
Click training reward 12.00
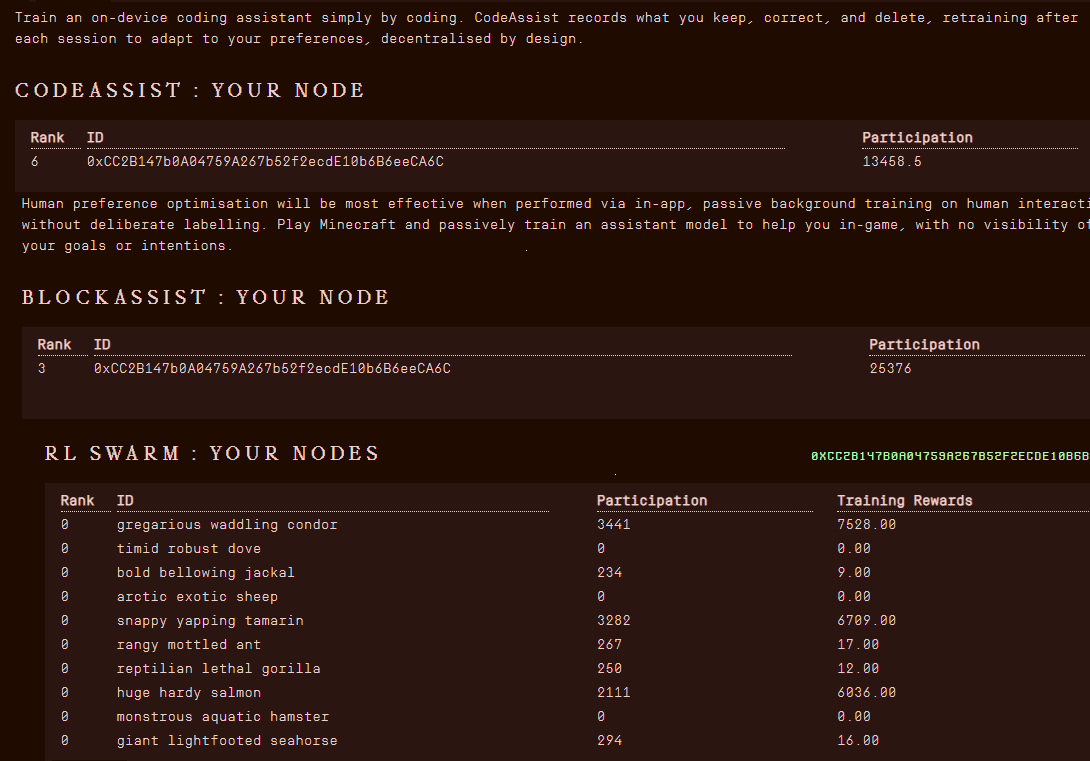[x=858, y=669]
